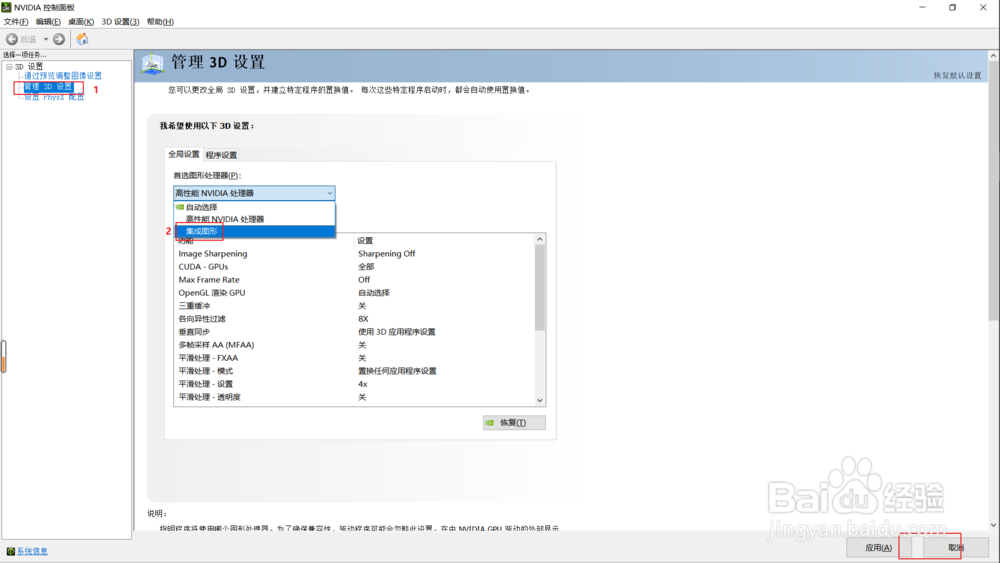Select the 三重缓冲 setting row

(x=354, y=306)
